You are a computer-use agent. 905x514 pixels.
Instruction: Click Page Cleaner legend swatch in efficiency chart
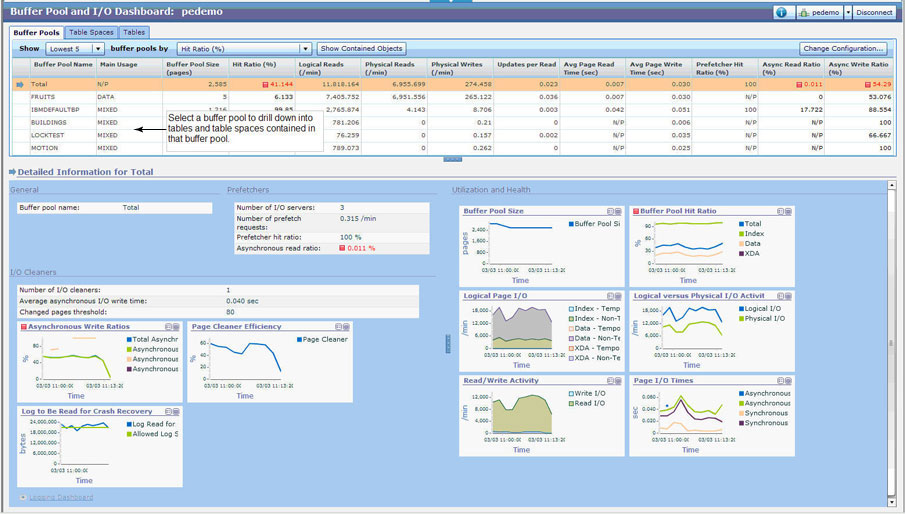coord(300,340)
